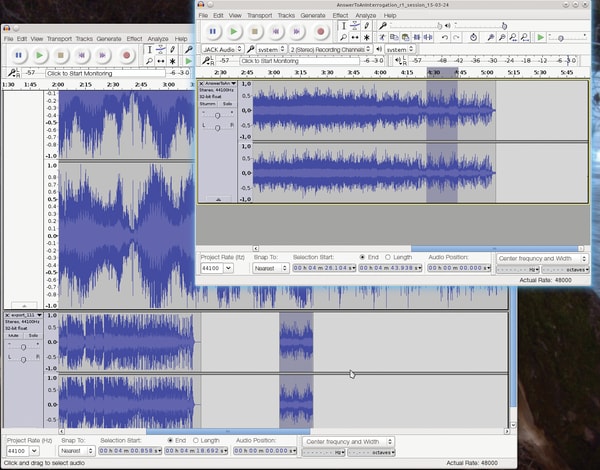Screen dimensions: 600x470
Task: Open Analyze menu in back window
Action: (x=158, y=39)
